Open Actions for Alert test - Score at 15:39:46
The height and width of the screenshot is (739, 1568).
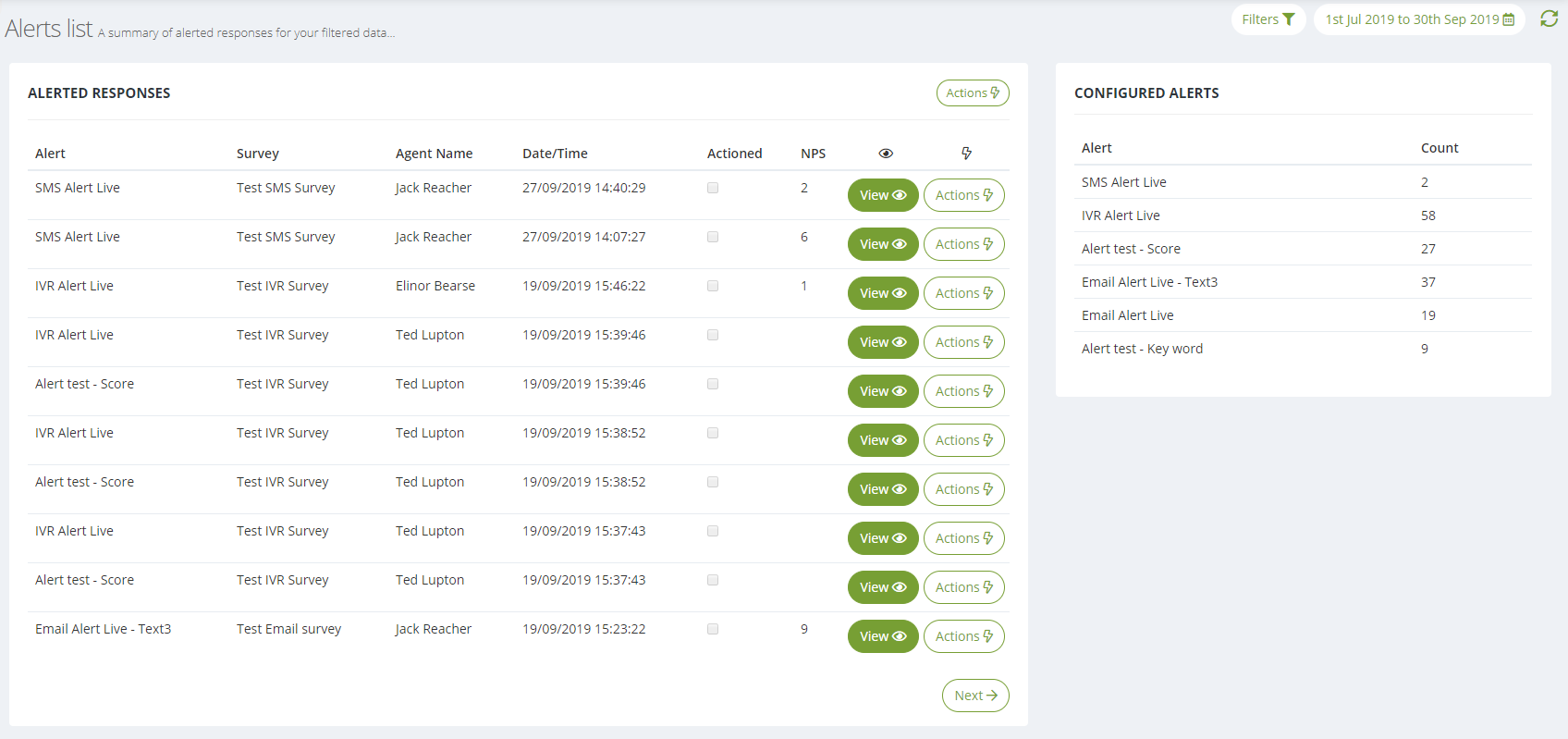click(964, 391)
